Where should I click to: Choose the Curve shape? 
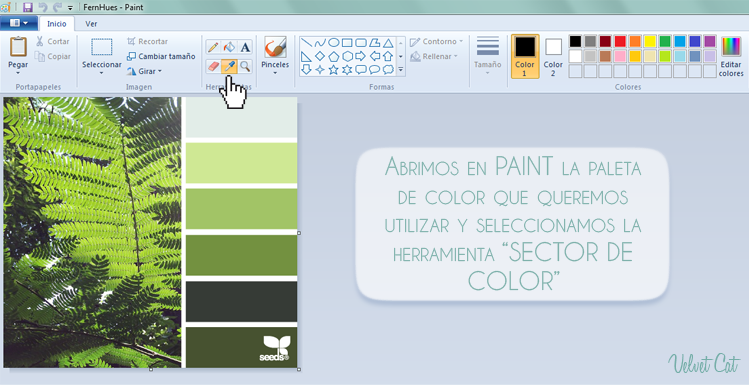pyautogui.click(x=320, y=43)
